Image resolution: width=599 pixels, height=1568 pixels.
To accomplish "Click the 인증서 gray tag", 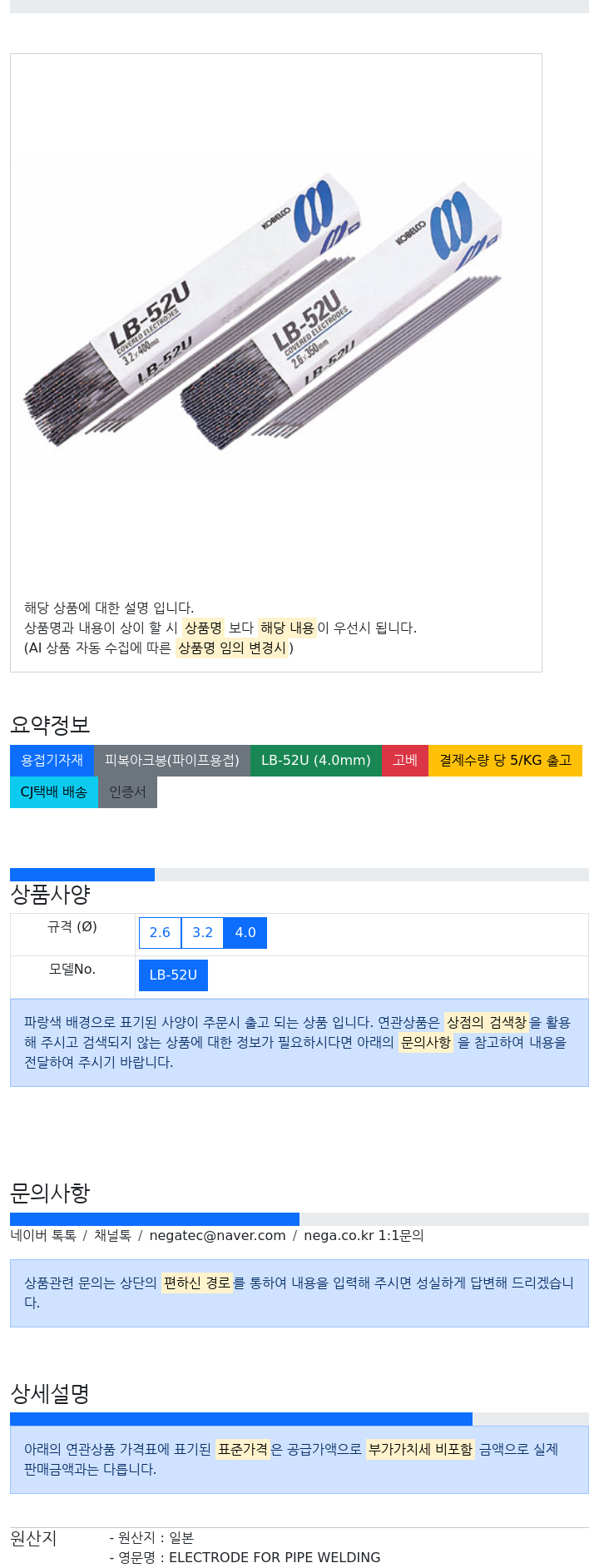I will (x=127, y=792).
